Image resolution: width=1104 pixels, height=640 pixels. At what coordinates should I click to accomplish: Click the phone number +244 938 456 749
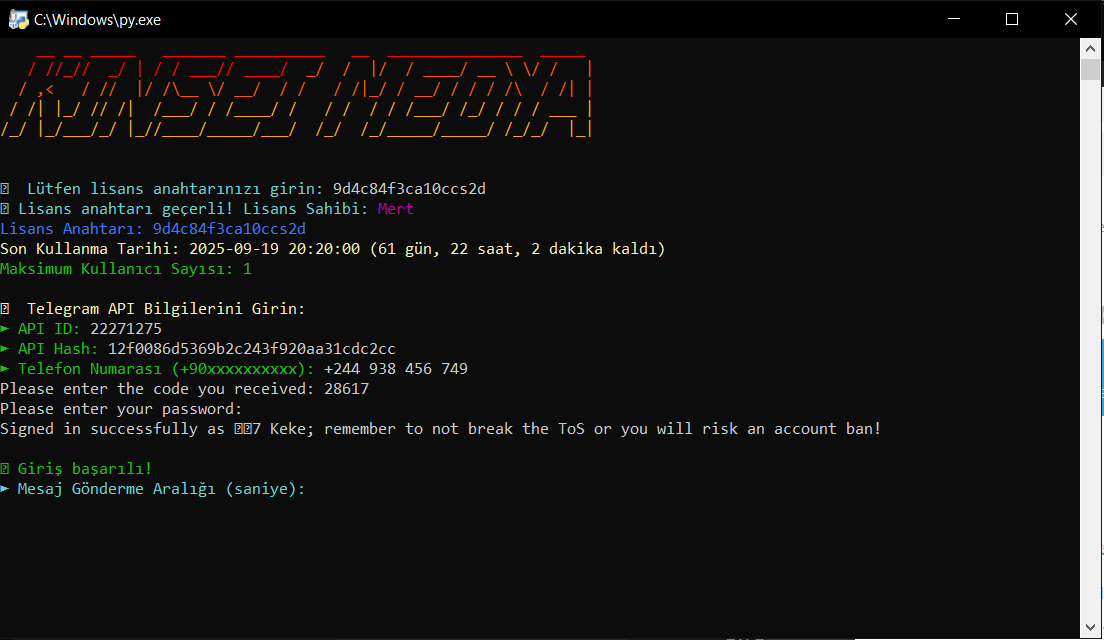click(x=395, y=369)
